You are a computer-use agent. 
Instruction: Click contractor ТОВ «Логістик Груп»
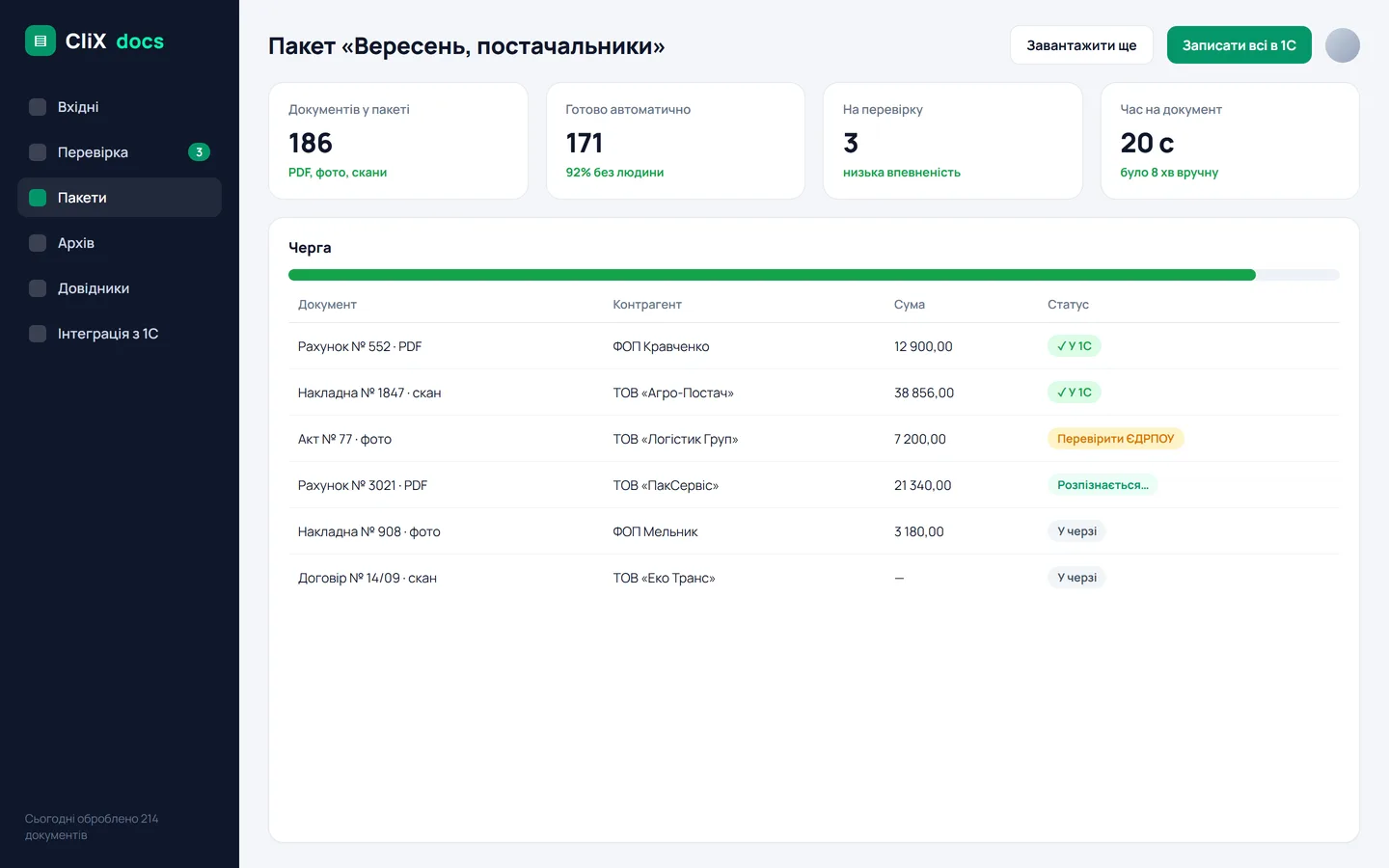point(675,439)
